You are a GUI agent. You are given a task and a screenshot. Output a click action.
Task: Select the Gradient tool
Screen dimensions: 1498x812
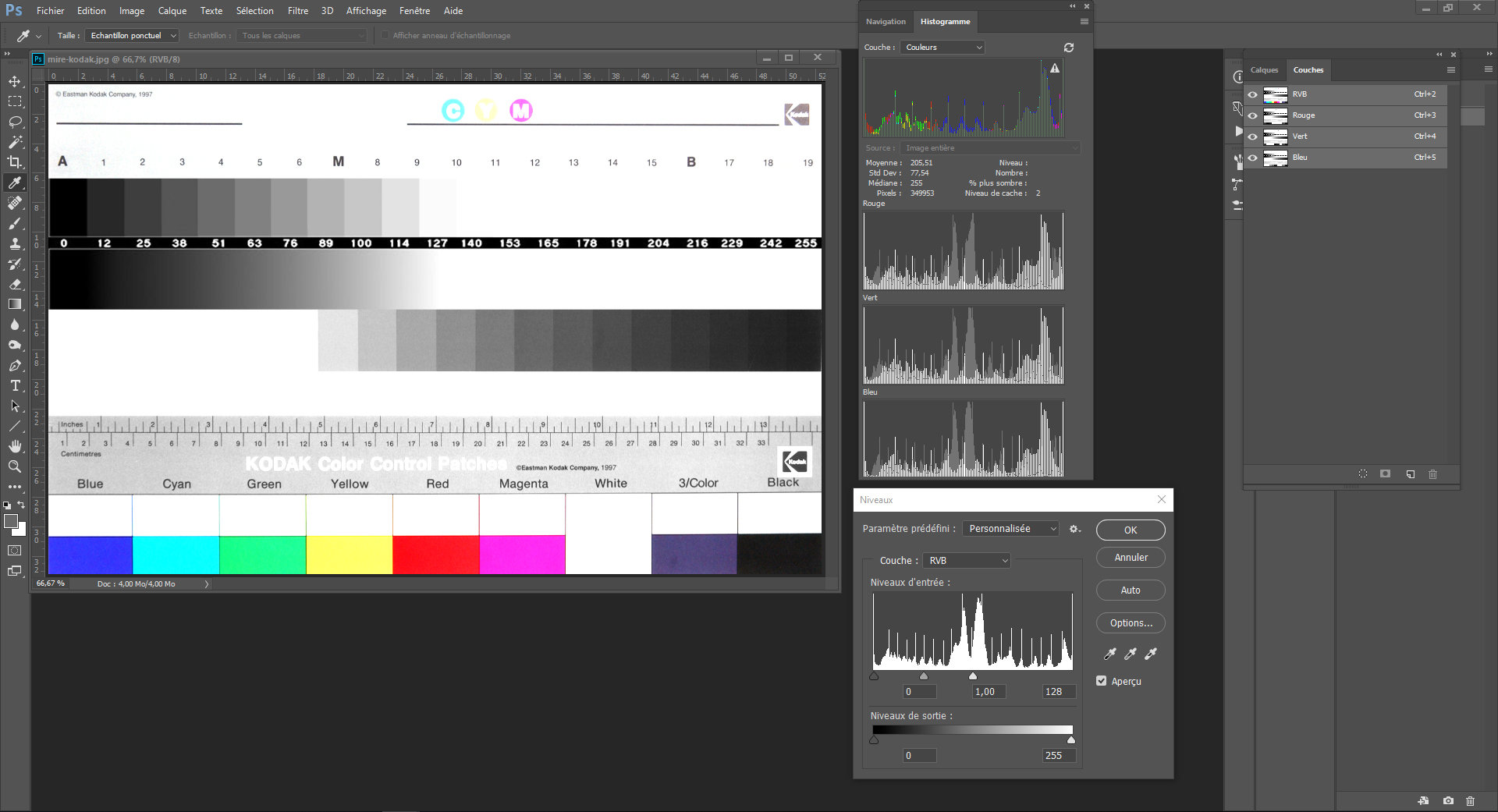(x=15, y=304)
